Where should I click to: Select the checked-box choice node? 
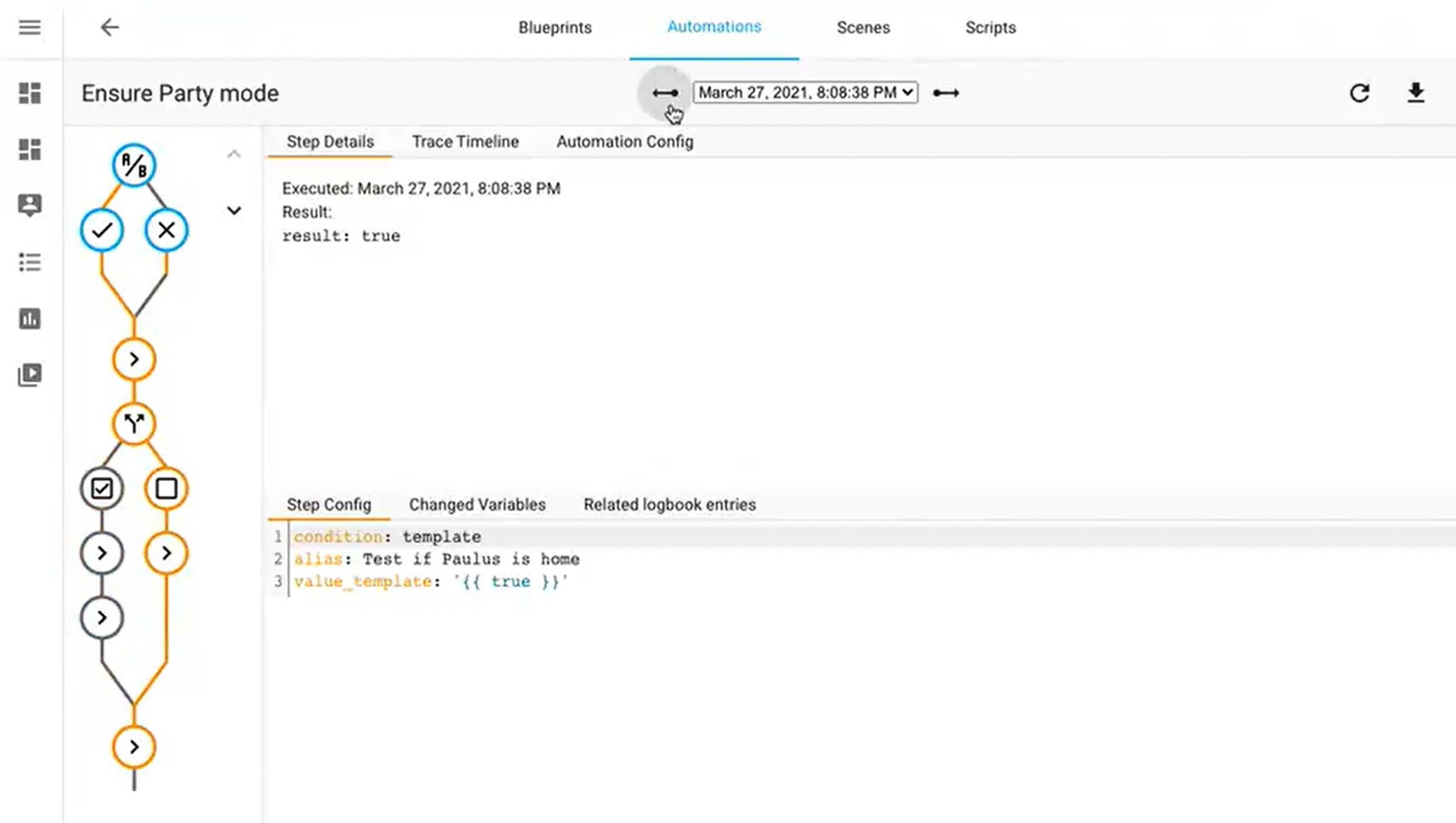click(x=102, y=489)
